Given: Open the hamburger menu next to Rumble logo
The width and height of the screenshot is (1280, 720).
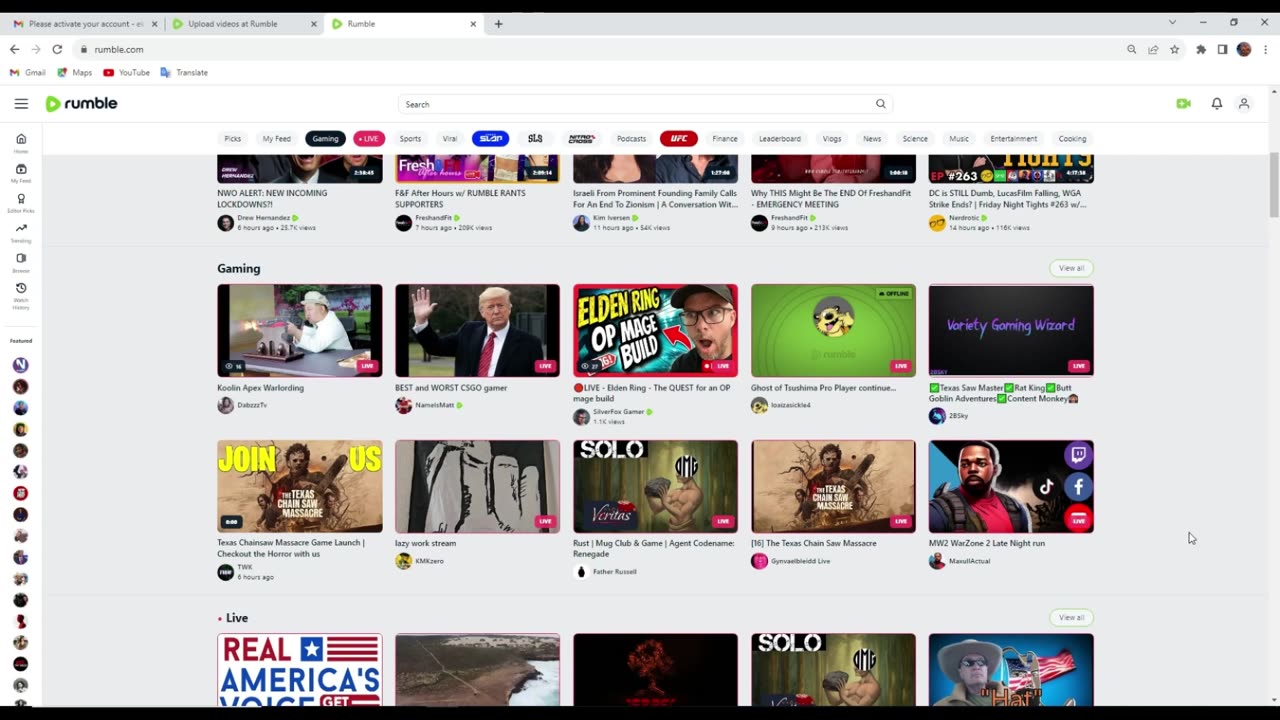Looking at the screenshot, I should tap(21, 104).
